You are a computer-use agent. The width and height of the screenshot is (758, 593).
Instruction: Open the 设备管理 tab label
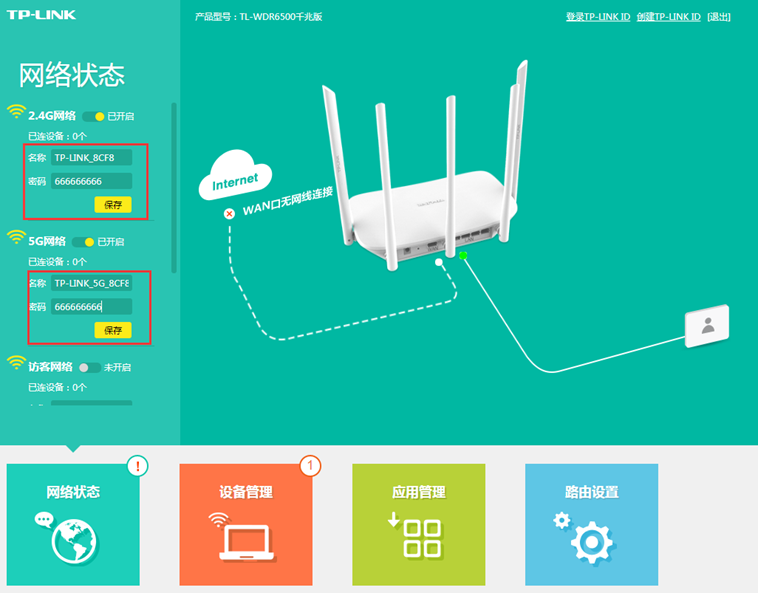tap(246, 492)
